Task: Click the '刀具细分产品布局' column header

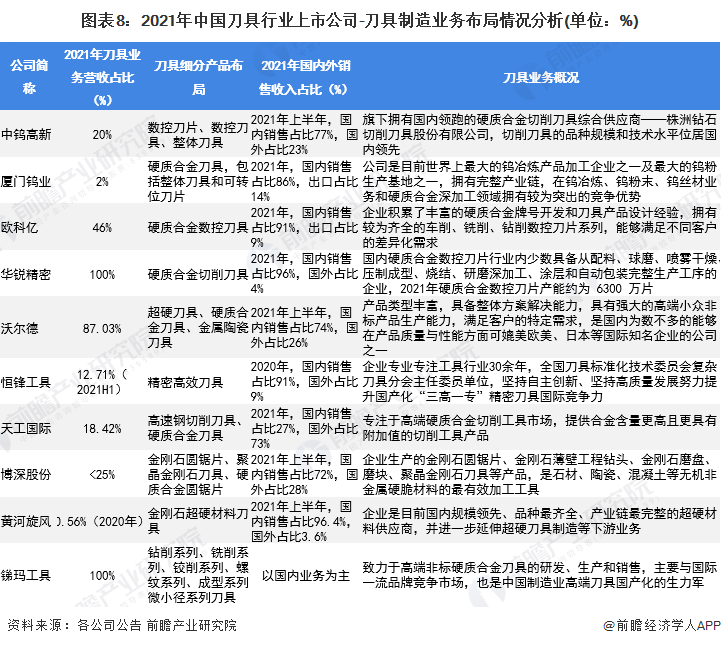Action: coord(198,77)
